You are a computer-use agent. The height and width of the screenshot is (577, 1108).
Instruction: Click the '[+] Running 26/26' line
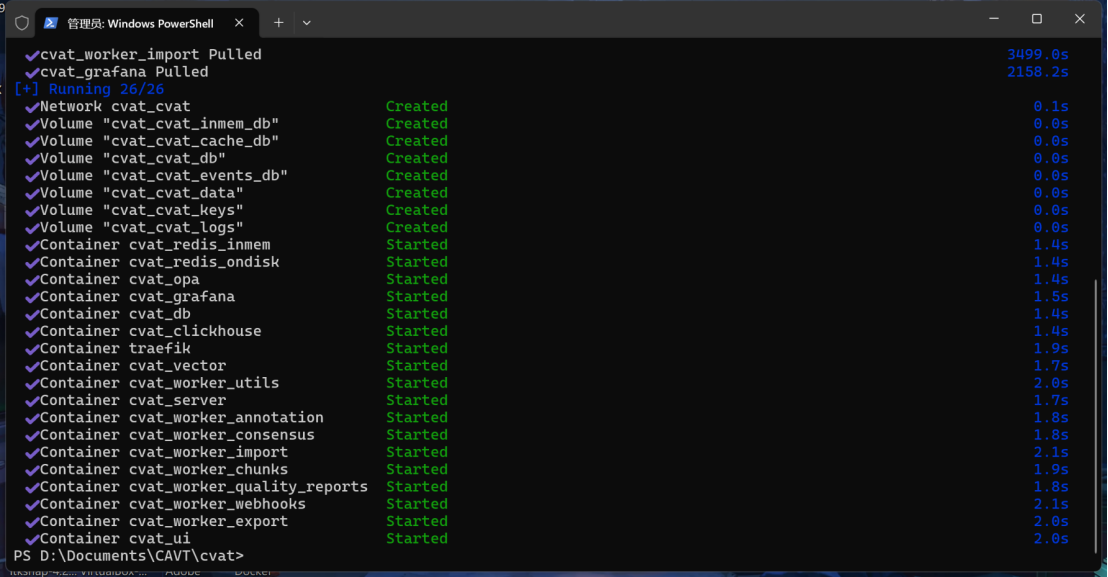click(89, 89)
